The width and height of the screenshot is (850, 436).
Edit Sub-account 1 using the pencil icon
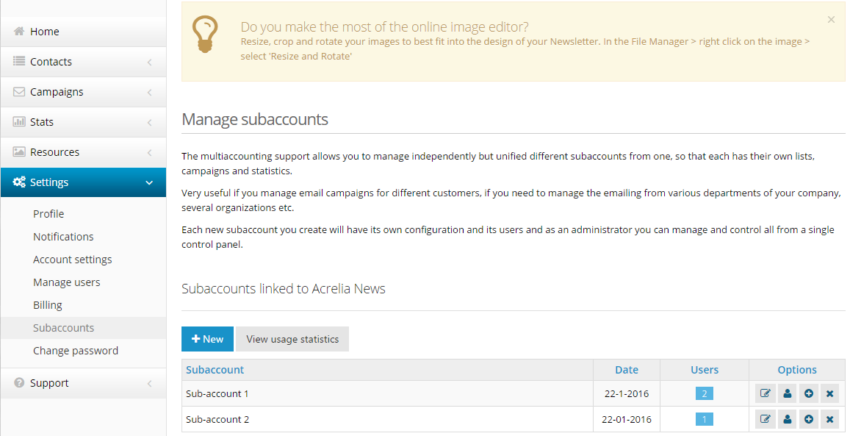point(766,394)
